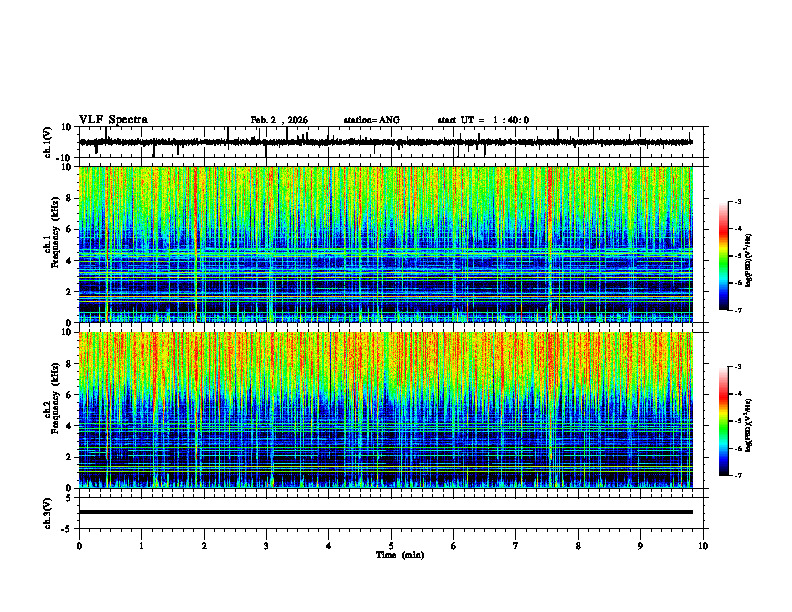Click time axis tick label "7"
Screen dimensions: 792x612
(516, 546)
